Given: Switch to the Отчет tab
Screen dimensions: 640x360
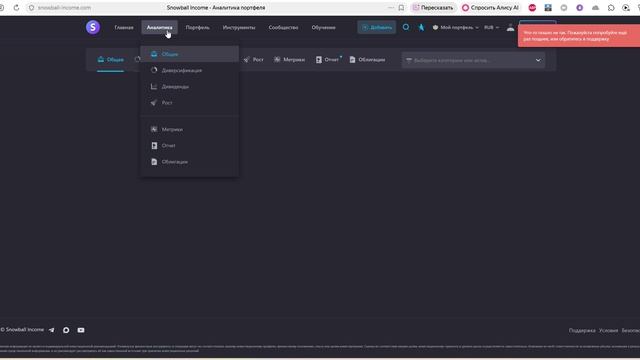Looking at the screenshot, I should [x=328, y=60].
